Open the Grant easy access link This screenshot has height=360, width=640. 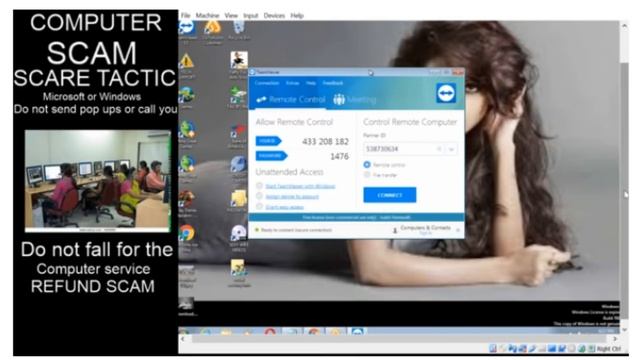click(284, 207)
